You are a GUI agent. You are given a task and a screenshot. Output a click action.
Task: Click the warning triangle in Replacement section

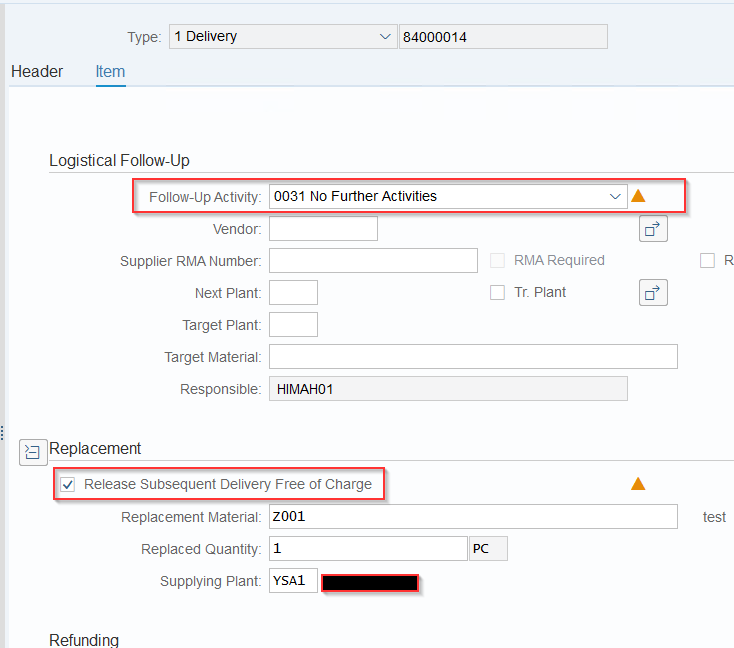point(638,484)
